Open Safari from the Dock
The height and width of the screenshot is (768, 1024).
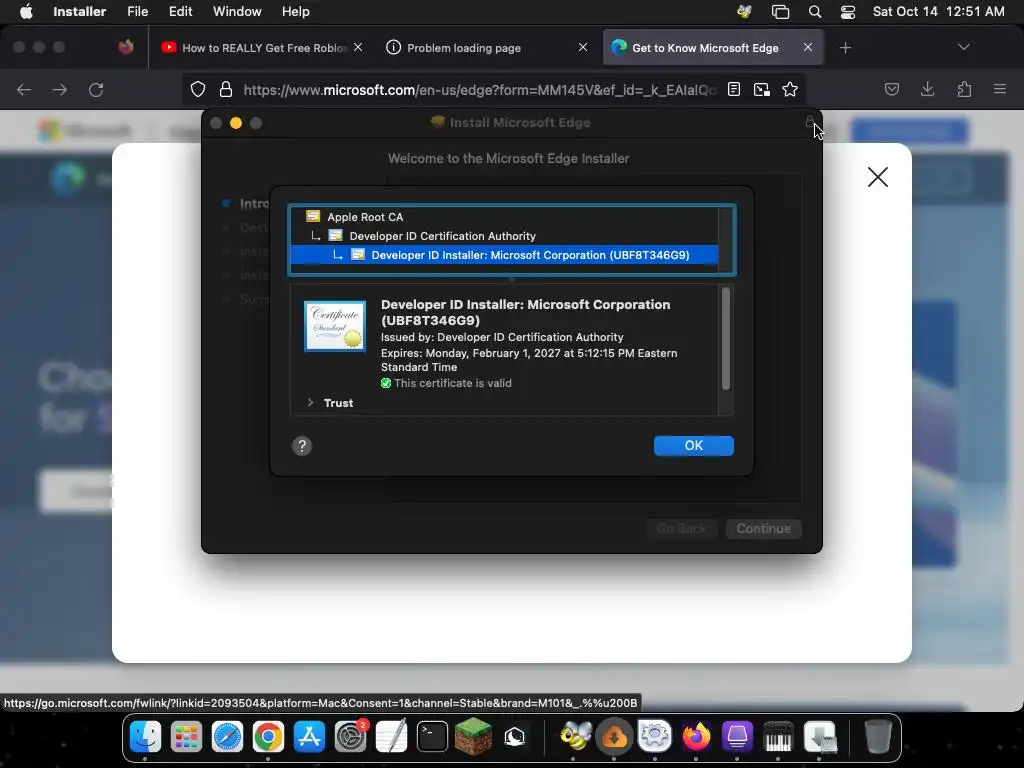pyautogui.click(x=227, y=737)
